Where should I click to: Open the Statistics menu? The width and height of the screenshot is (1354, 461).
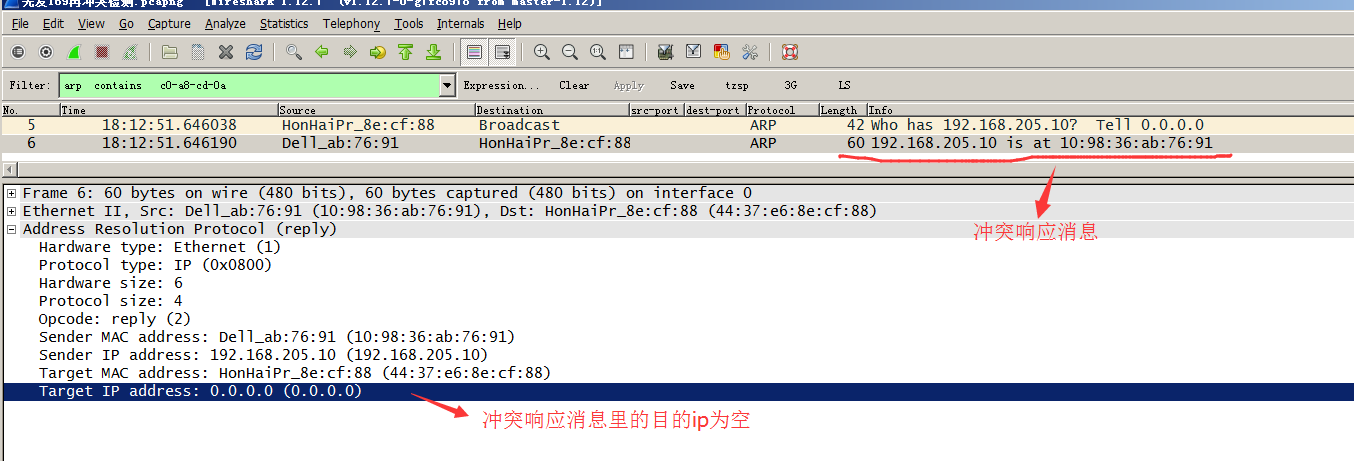[x=284, y=24]
